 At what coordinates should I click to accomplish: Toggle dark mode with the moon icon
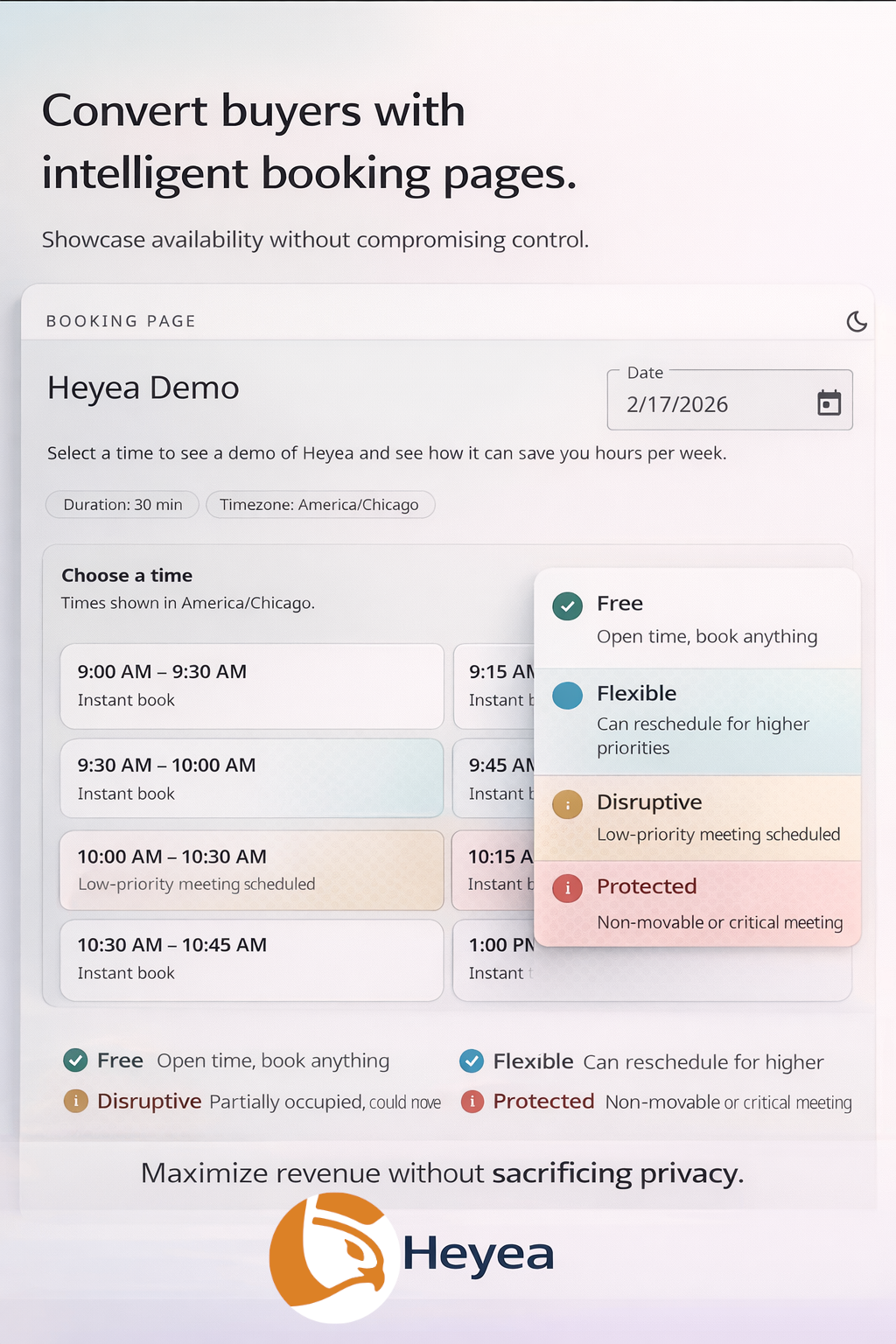857,320
